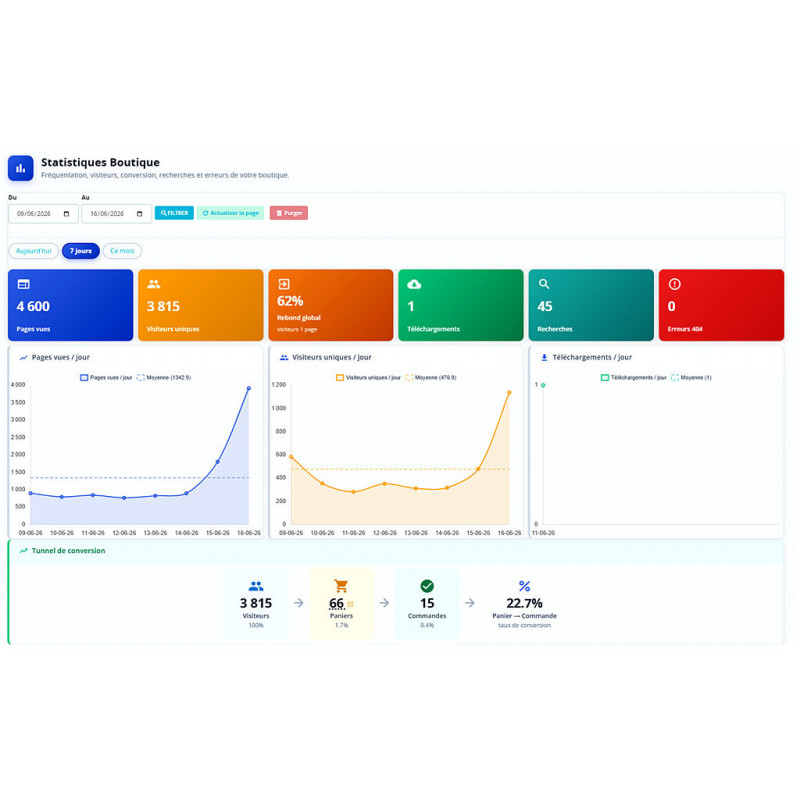Click the 62% rebond global value
The width and height of the screenshot is (800, 800).
pyautogui.click(x=290, y=301)
